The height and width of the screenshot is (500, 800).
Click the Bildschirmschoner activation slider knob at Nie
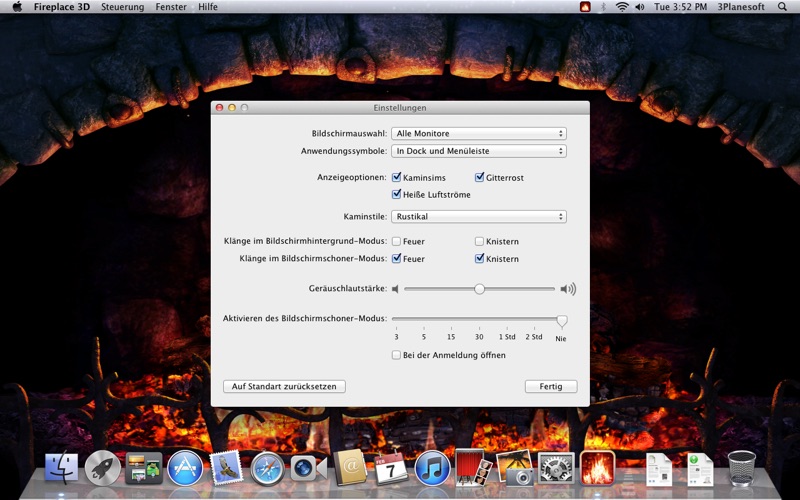tap(562, 320)
